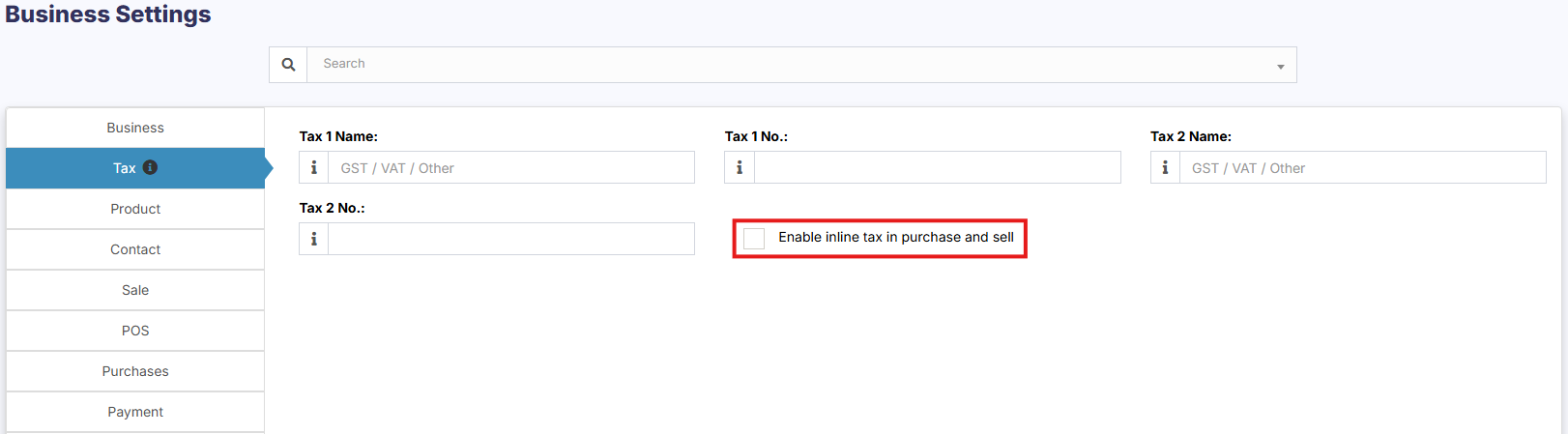Click the Tax tab info icon
Viewport: 1568px width, 434px height.
150,167
